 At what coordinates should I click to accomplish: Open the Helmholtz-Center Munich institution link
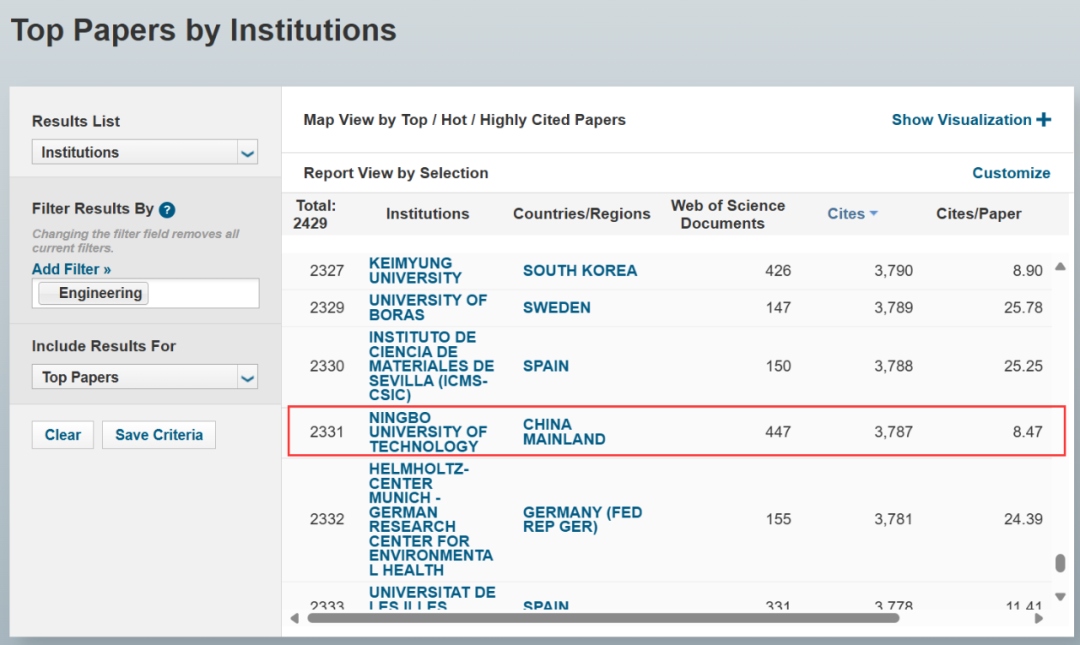(431, 519)
